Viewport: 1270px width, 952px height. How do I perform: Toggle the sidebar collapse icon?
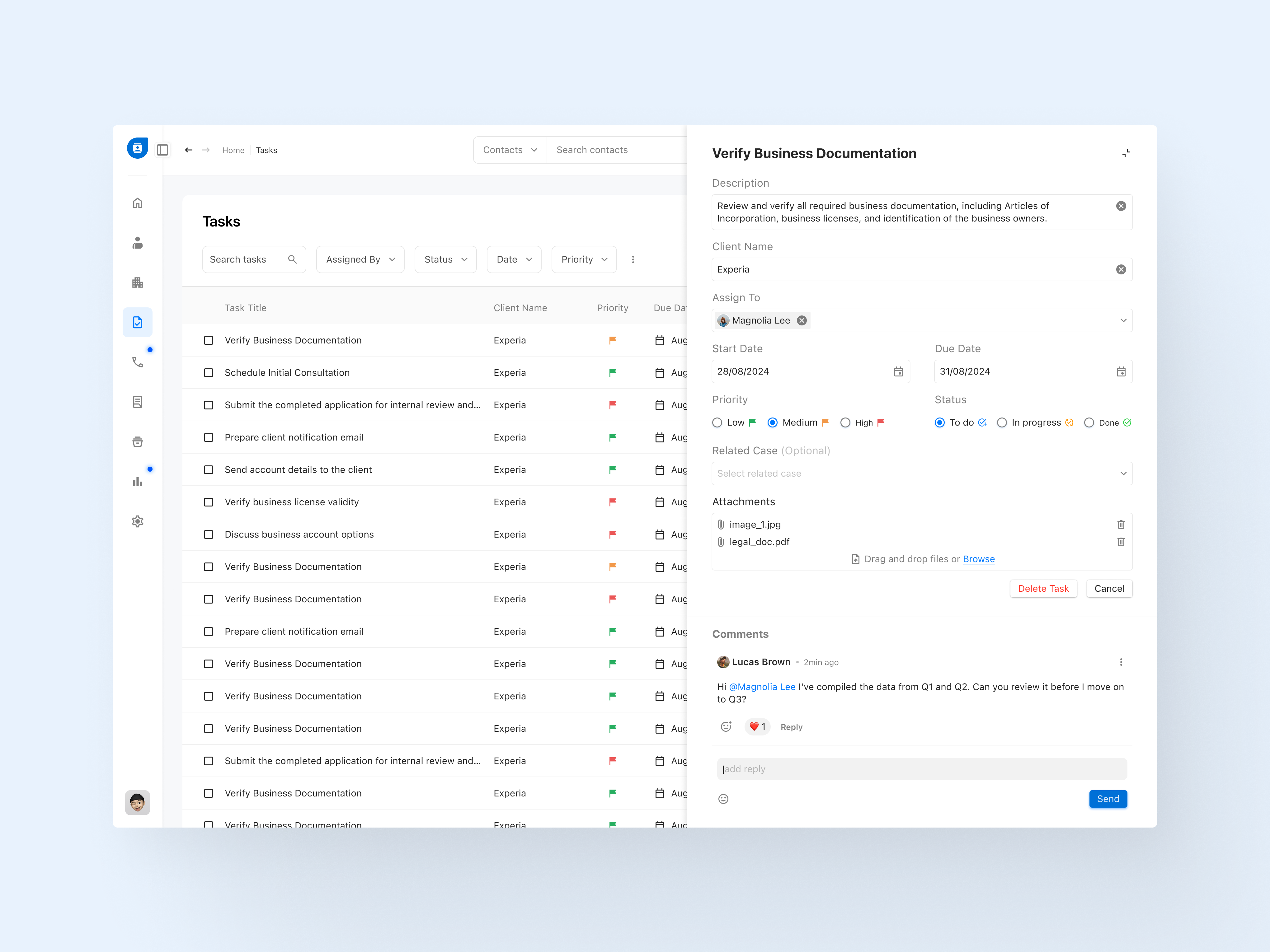(x=162, y=149)
